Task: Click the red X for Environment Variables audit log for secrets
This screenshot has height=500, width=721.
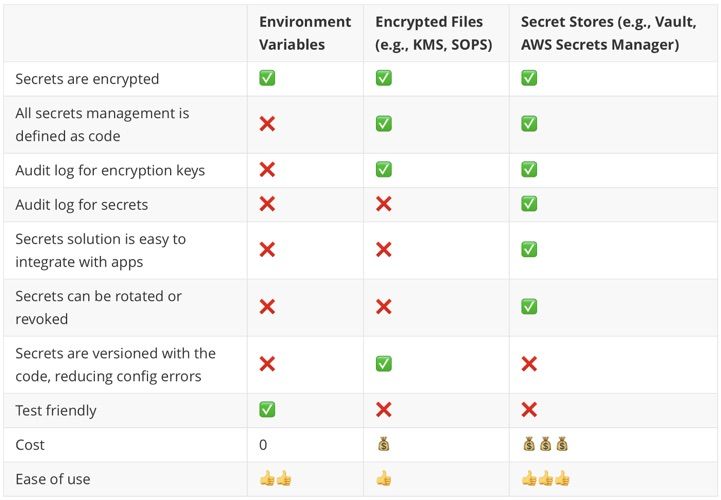Action: pyautogui.click(x=267, y=204)
